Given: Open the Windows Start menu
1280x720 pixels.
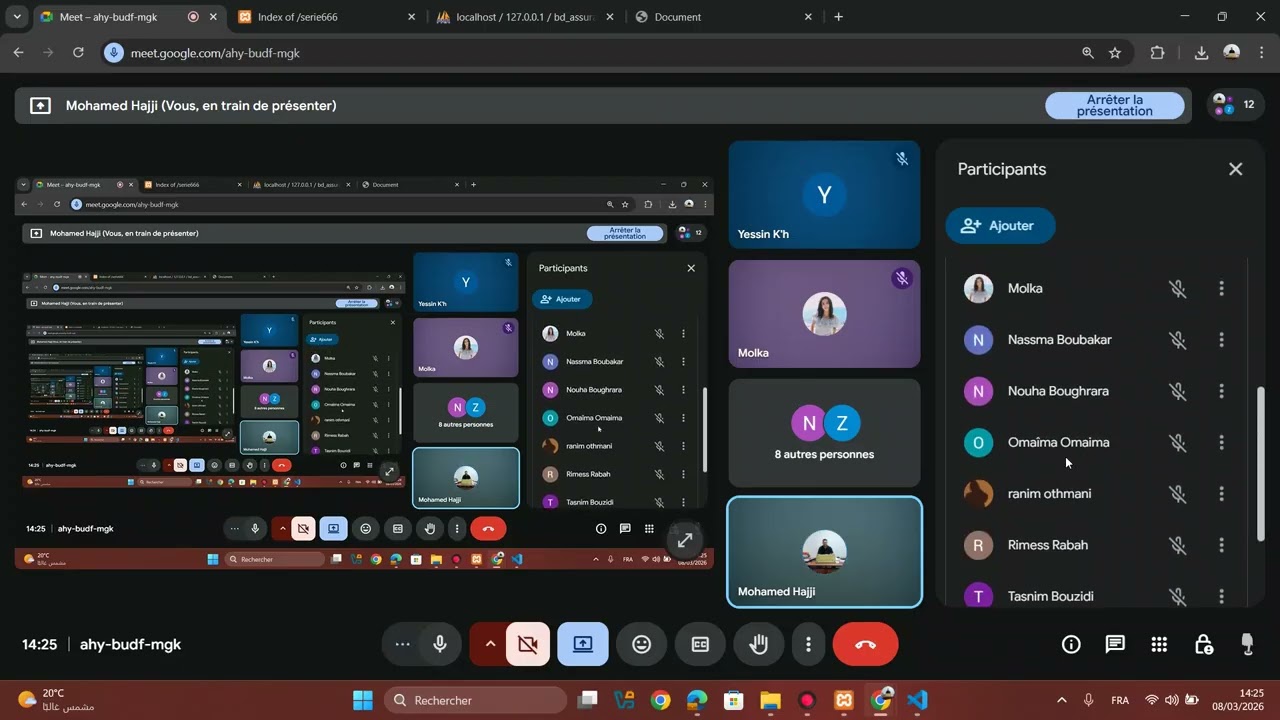Looking at the screenshot, I should (x=363, y=700).
